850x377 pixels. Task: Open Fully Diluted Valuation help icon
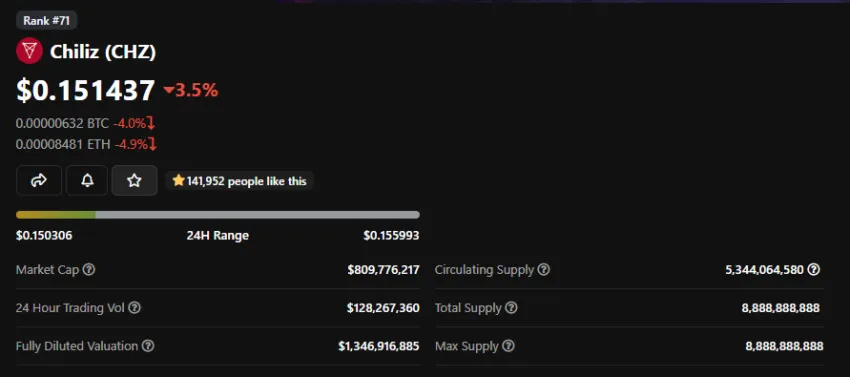tap(147, 346)
